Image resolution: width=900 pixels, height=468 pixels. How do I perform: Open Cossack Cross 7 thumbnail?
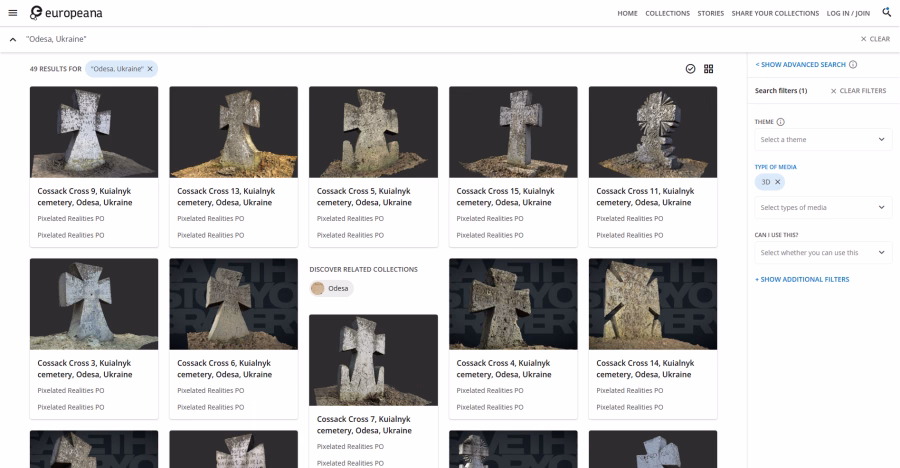[373, 360]
